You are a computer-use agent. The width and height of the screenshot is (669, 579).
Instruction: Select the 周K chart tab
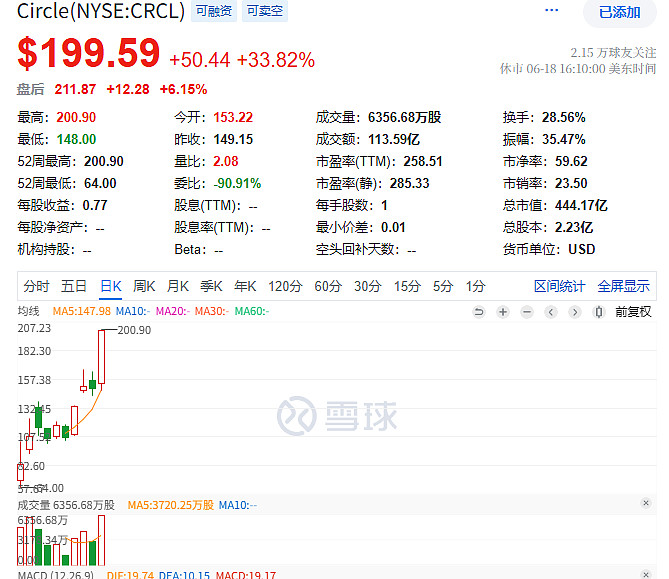(144, 286)
